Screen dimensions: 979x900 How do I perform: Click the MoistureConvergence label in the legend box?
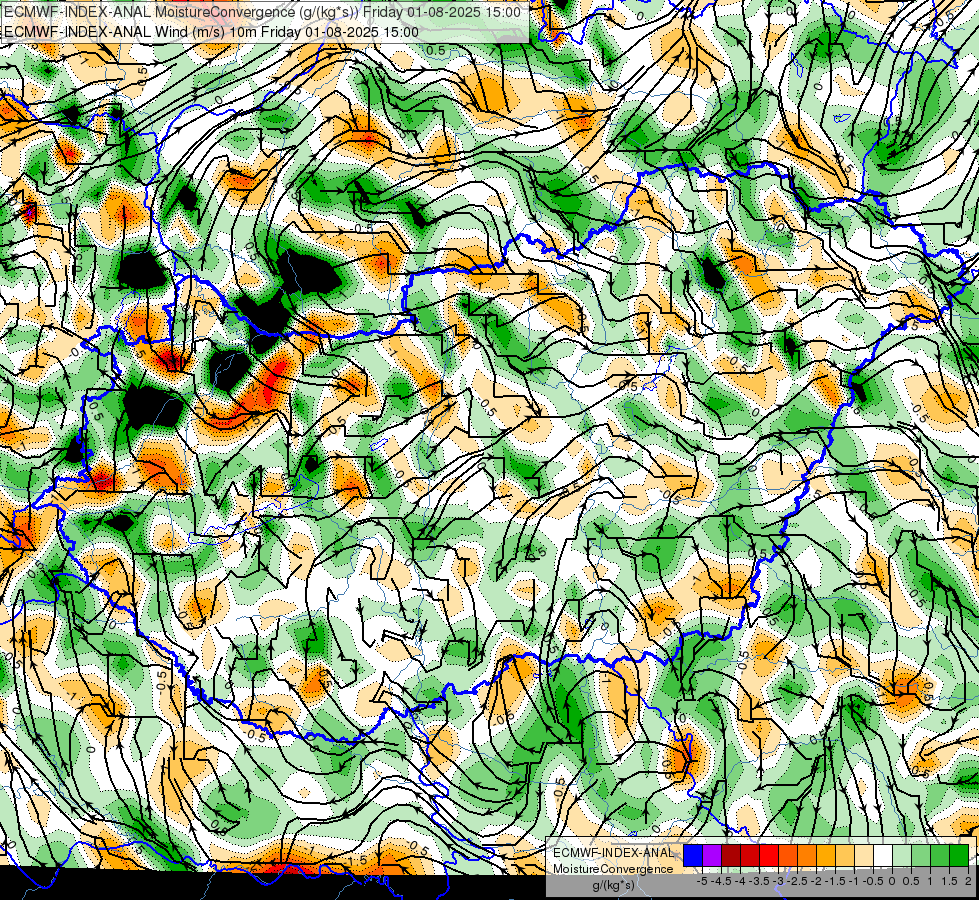coord(613,869)
